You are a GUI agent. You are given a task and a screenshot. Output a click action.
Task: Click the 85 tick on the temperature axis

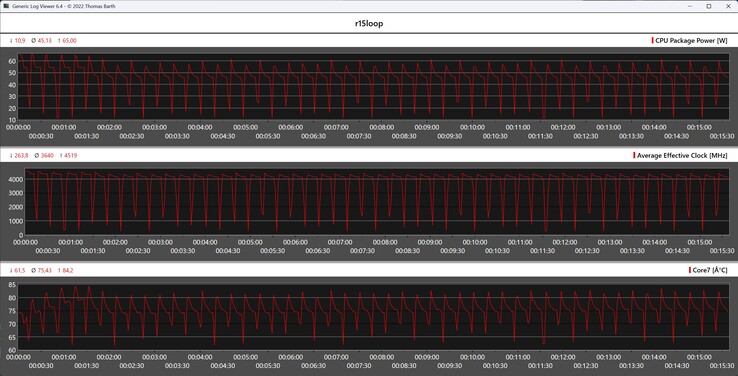click(x=12, y=285)
